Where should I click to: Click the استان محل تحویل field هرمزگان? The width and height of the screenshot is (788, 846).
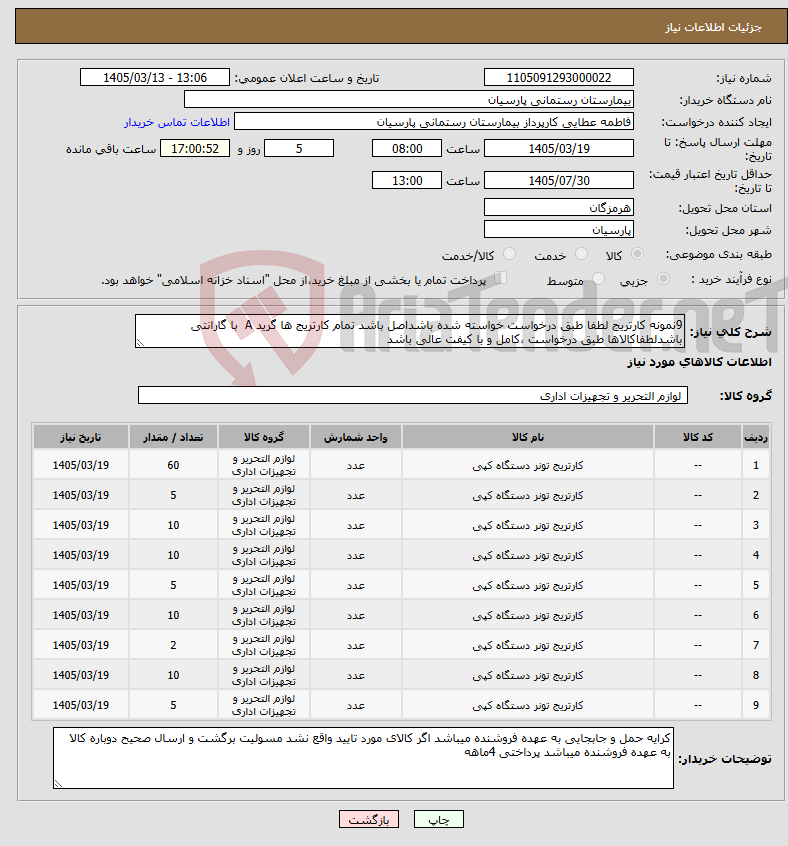point(559,208)
